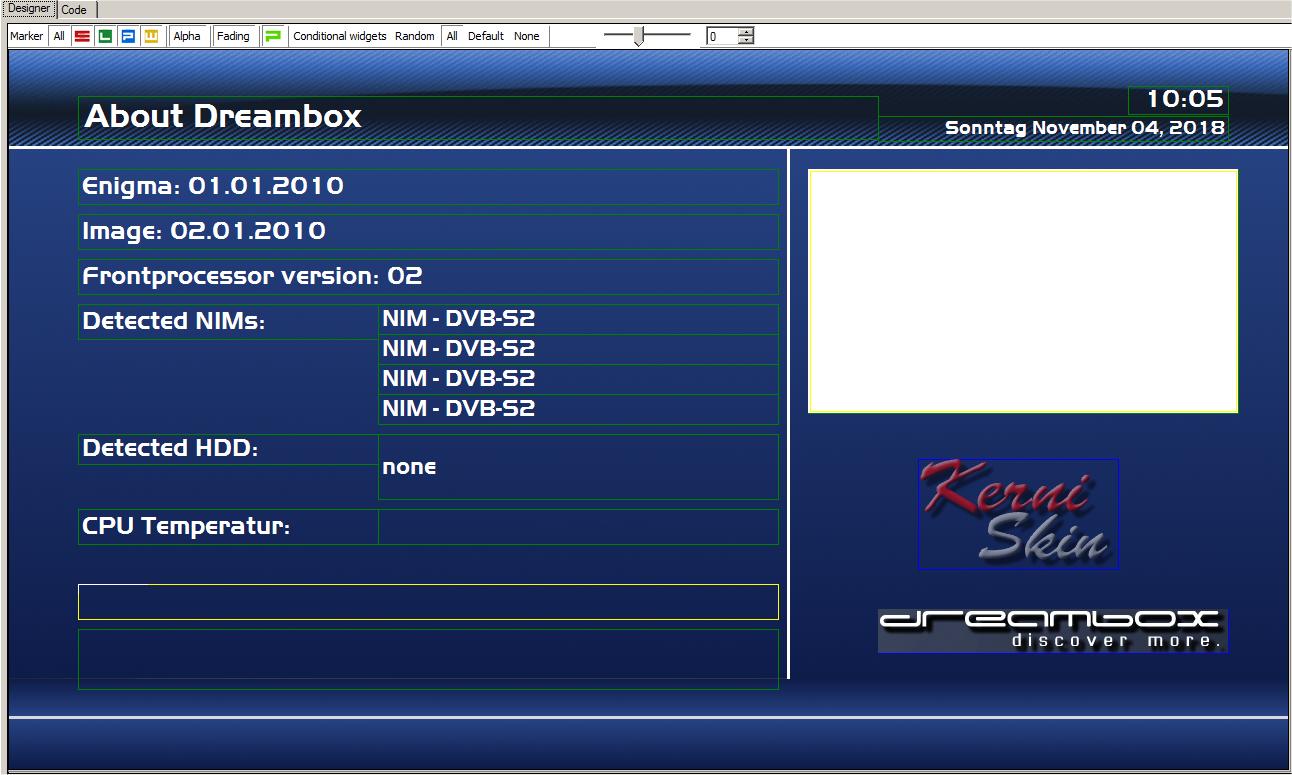Select the 10:05 clock widget
Image resolution: width=1292 pixels, height=775 pixels.
[x=1178, y=100]
